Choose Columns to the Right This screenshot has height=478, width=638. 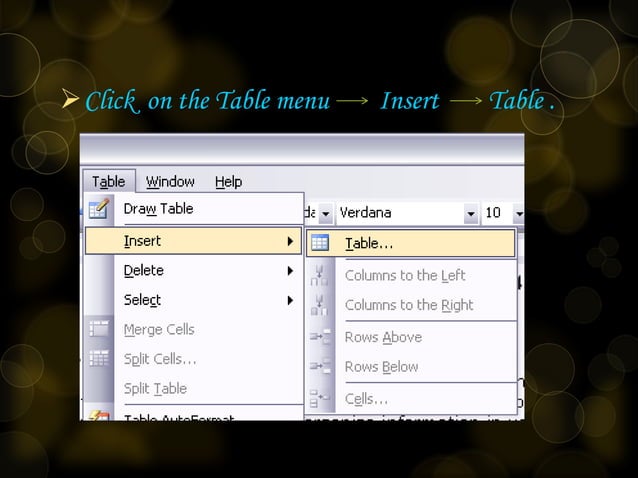pos(411,305)
